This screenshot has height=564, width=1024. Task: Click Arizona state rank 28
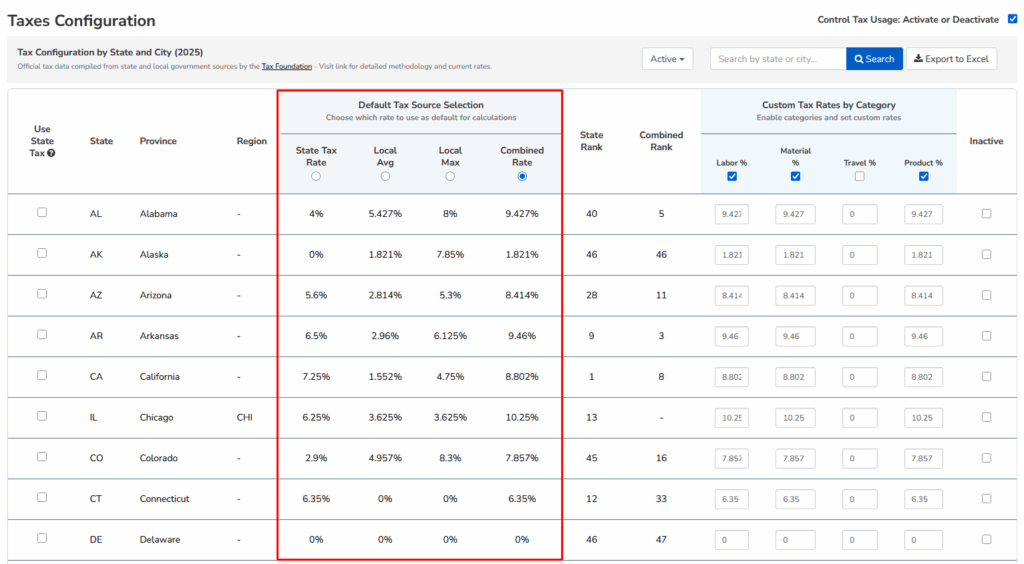[x=592, y=295]
